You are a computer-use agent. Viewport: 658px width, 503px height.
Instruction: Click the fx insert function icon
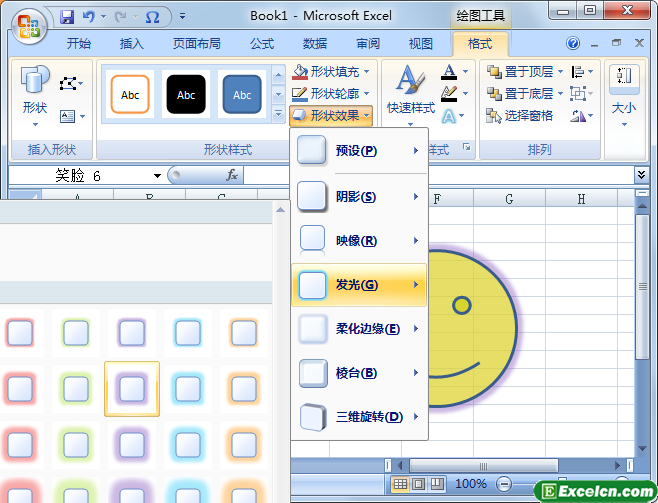(x=231, y=175)
